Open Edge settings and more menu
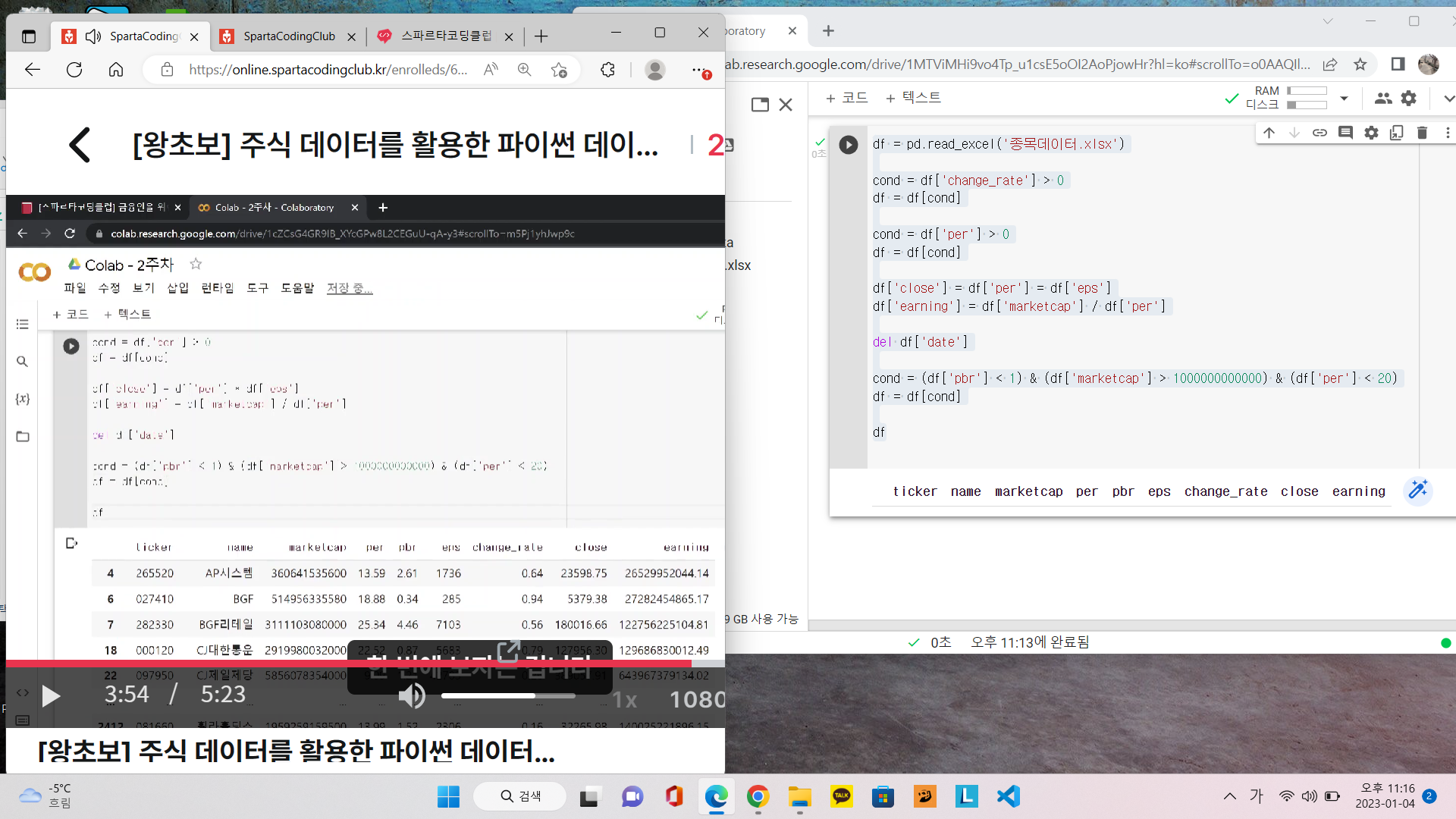The image size is (1456, 819). 698,70
